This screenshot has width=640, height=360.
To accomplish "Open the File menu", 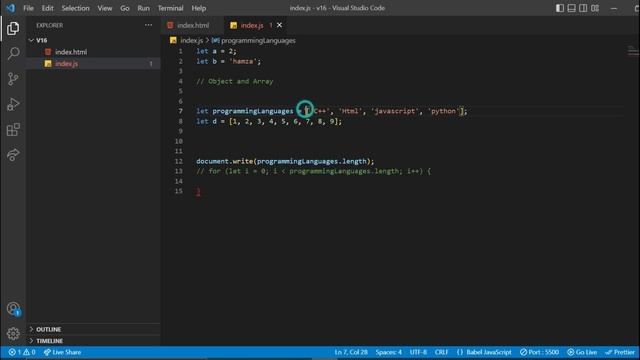I will coord(28,8).
